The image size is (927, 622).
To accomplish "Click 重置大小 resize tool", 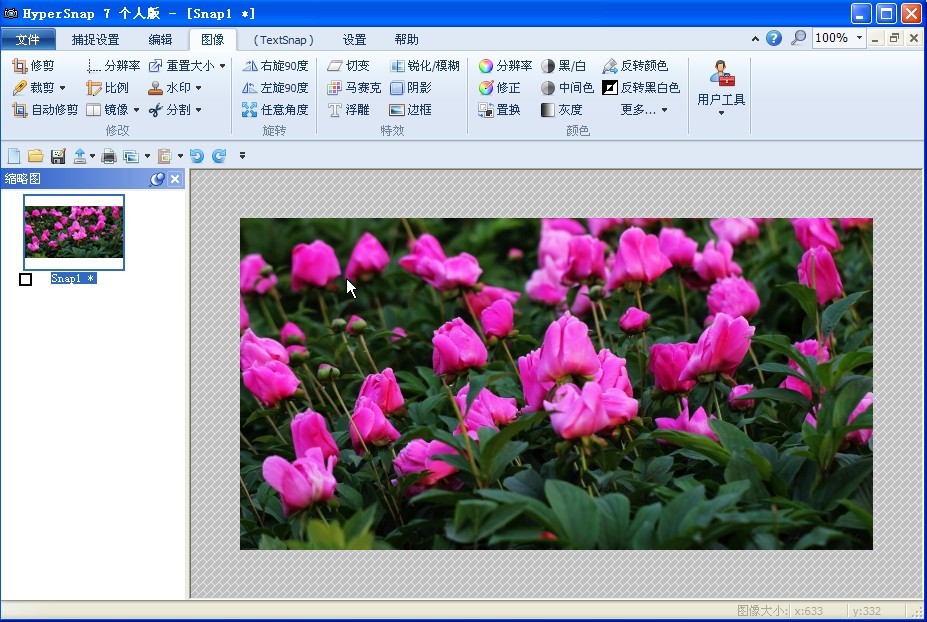I will (181, 66).
